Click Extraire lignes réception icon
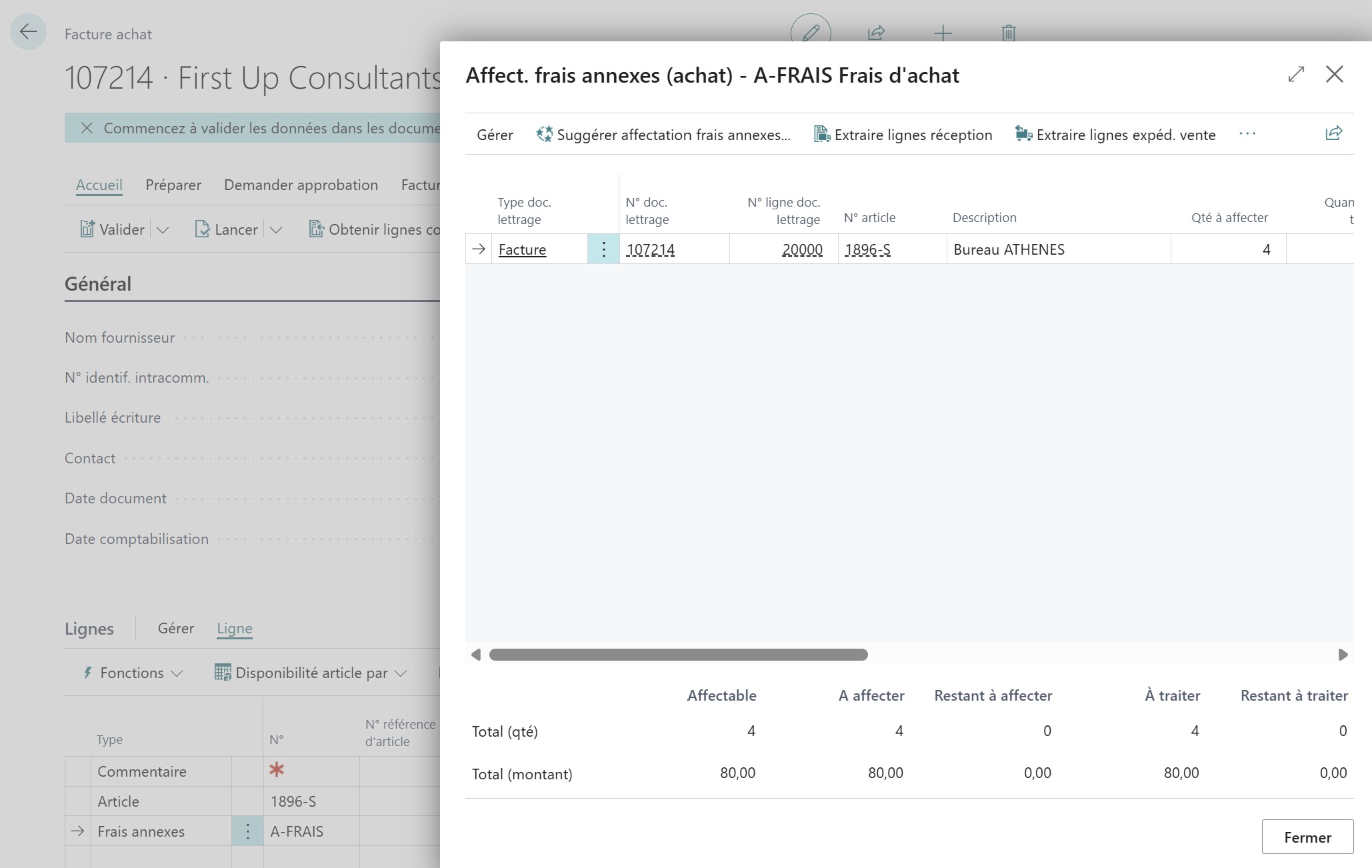 pyautogui.click(x=821, y=135)
